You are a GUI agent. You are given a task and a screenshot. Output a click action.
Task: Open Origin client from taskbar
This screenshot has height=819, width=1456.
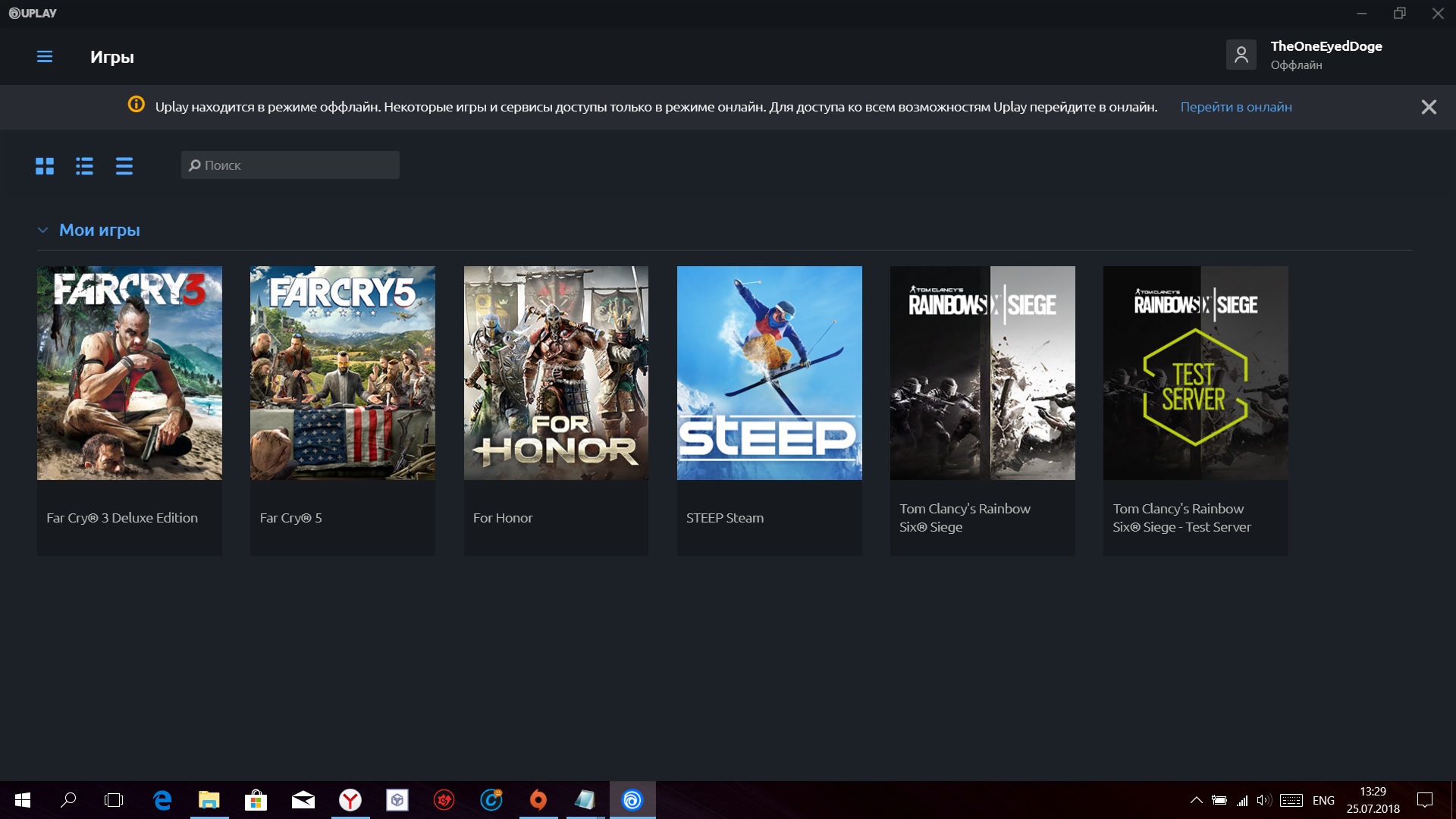(x=538, y=800)
